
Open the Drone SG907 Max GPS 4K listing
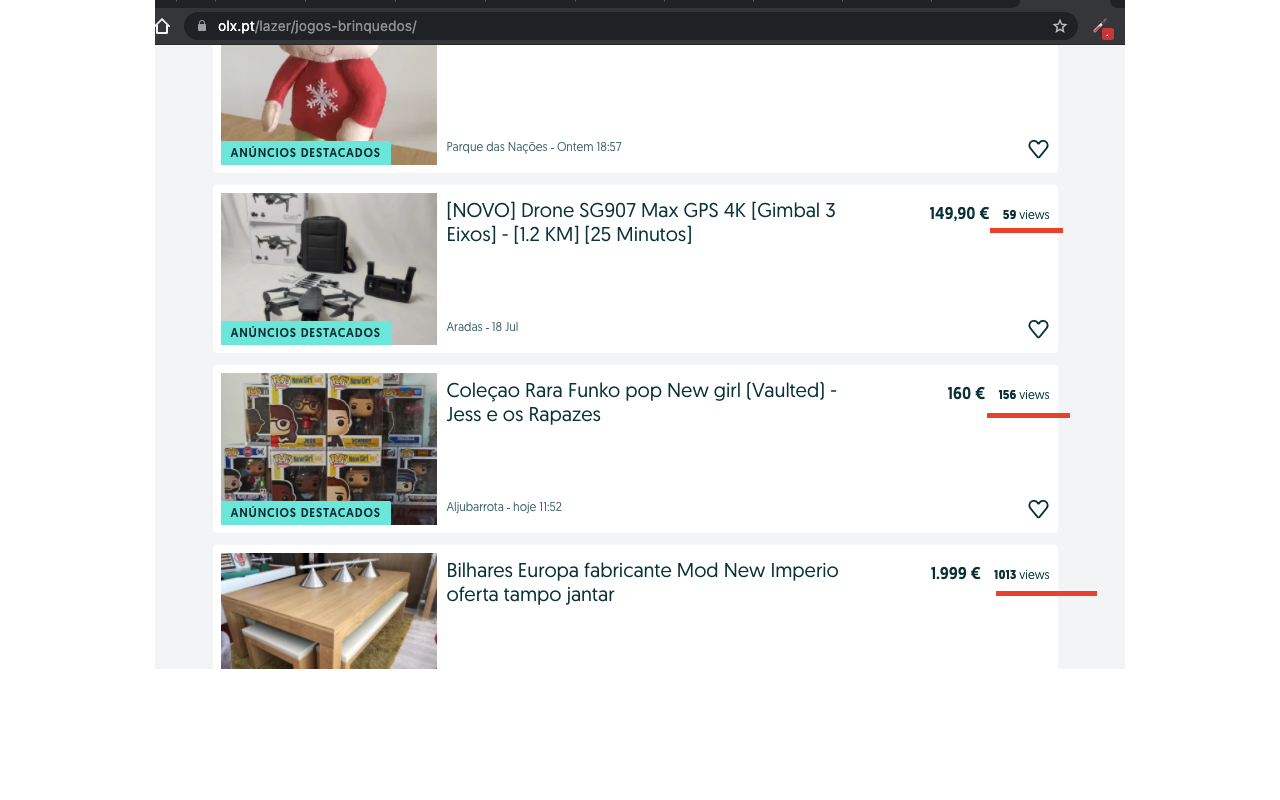click(x=641, y=222)
